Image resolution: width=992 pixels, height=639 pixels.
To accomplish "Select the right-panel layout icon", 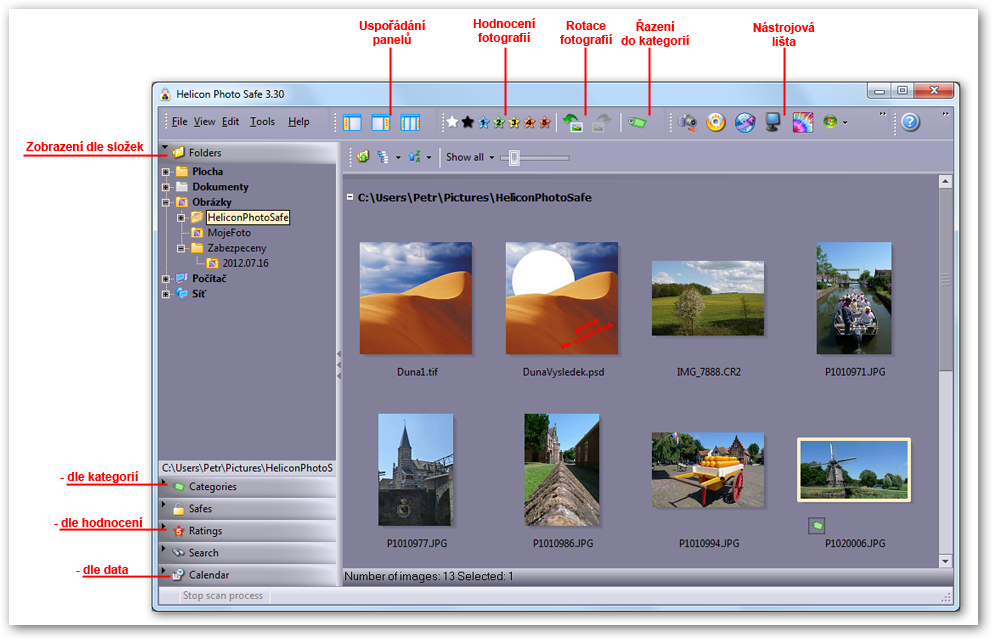I will (381, 122).
